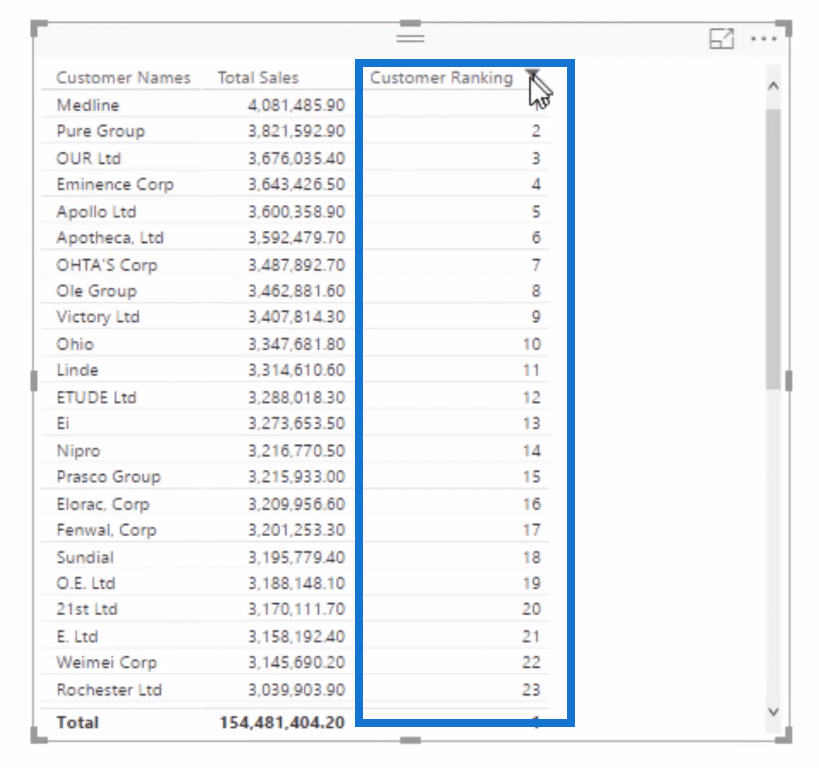This screenshot has height=768, width=819.
Task: Select the Sundial customer cell
Action: coord(85,557)
